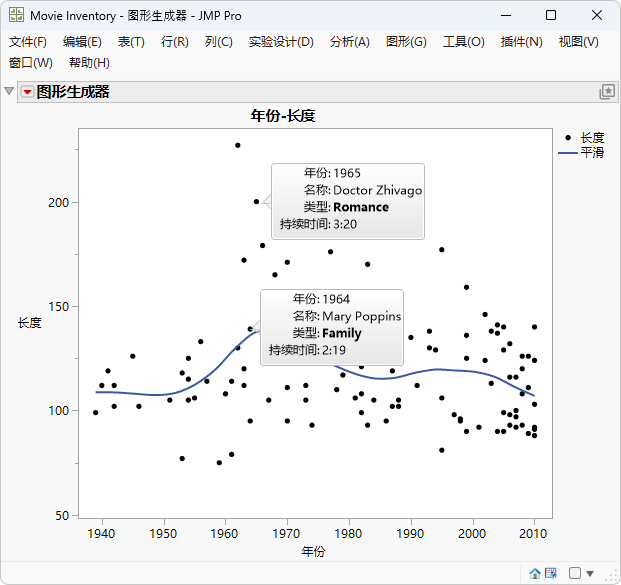
Task: Maximize the JMP Pro window
Action: (551, 15)
